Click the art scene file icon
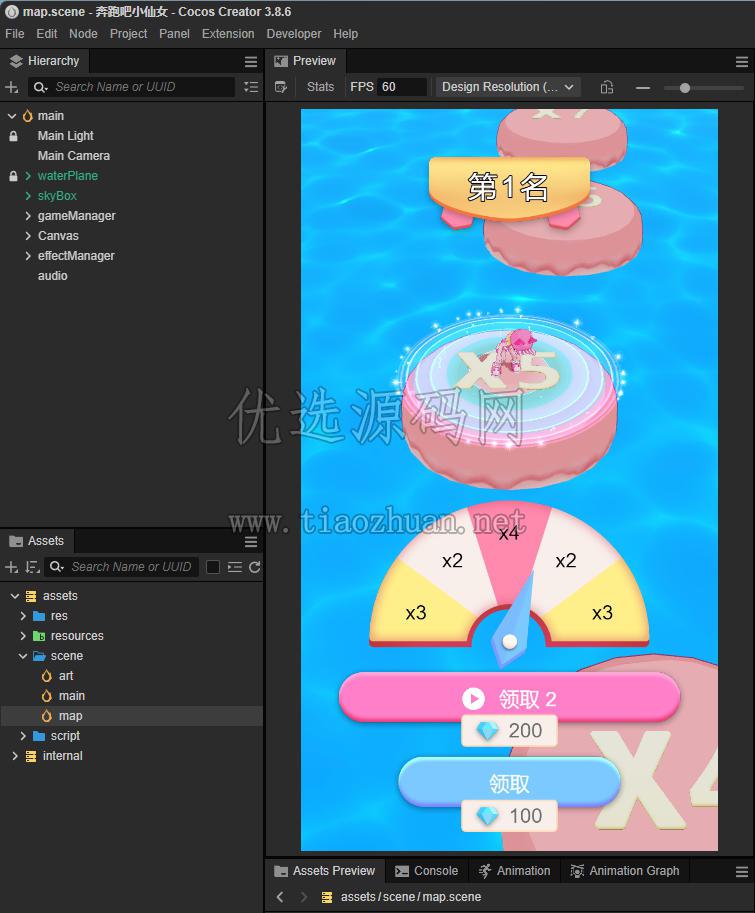 pyautogui.click(x=47, y=676)
